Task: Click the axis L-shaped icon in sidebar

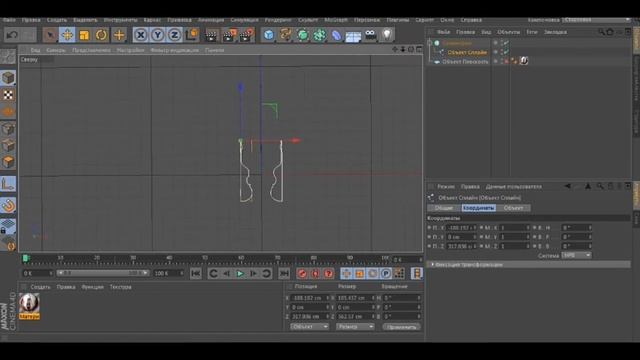Action: [8, 184]
